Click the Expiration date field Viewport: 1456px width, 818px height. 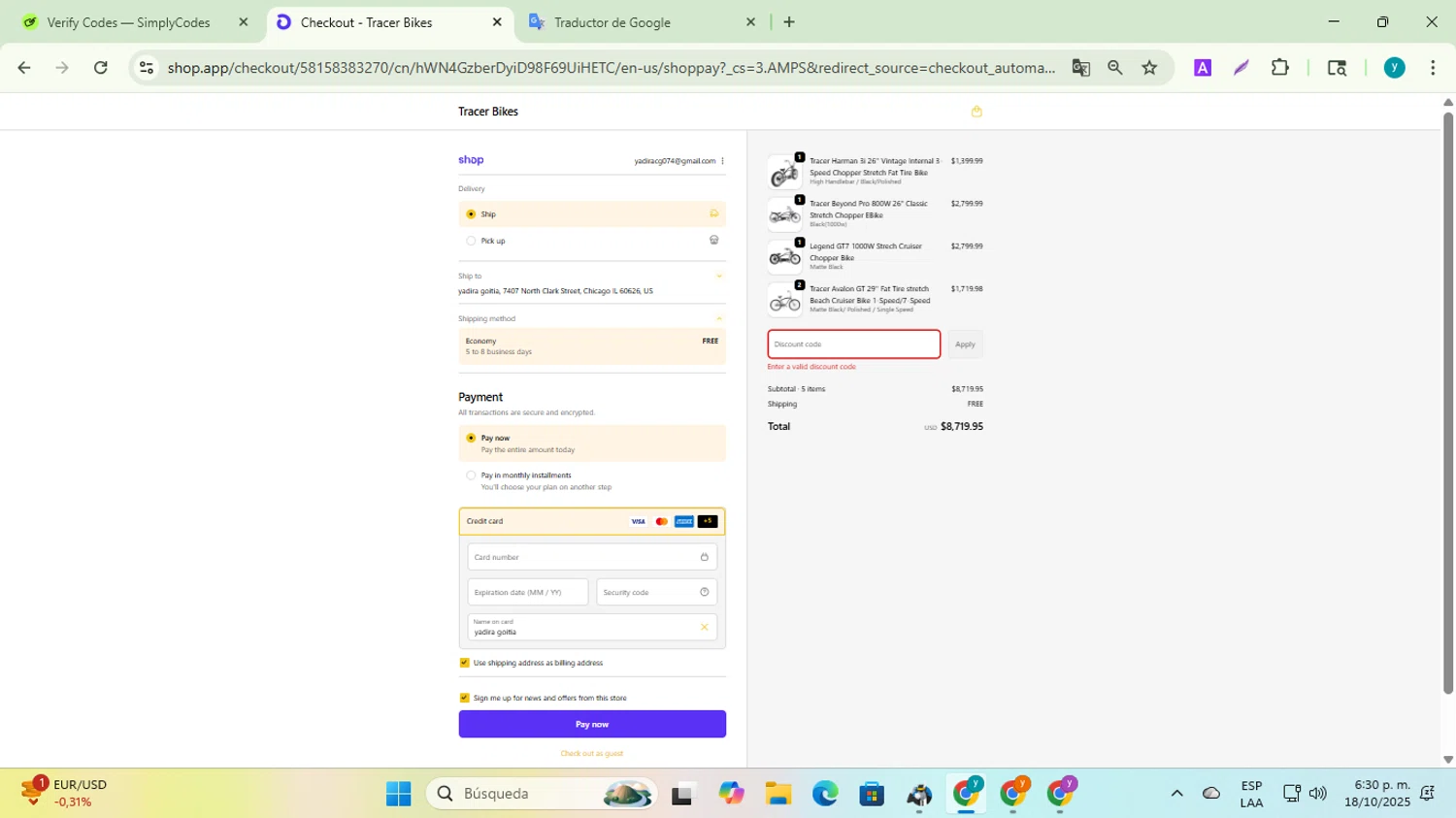coord(528,592)
